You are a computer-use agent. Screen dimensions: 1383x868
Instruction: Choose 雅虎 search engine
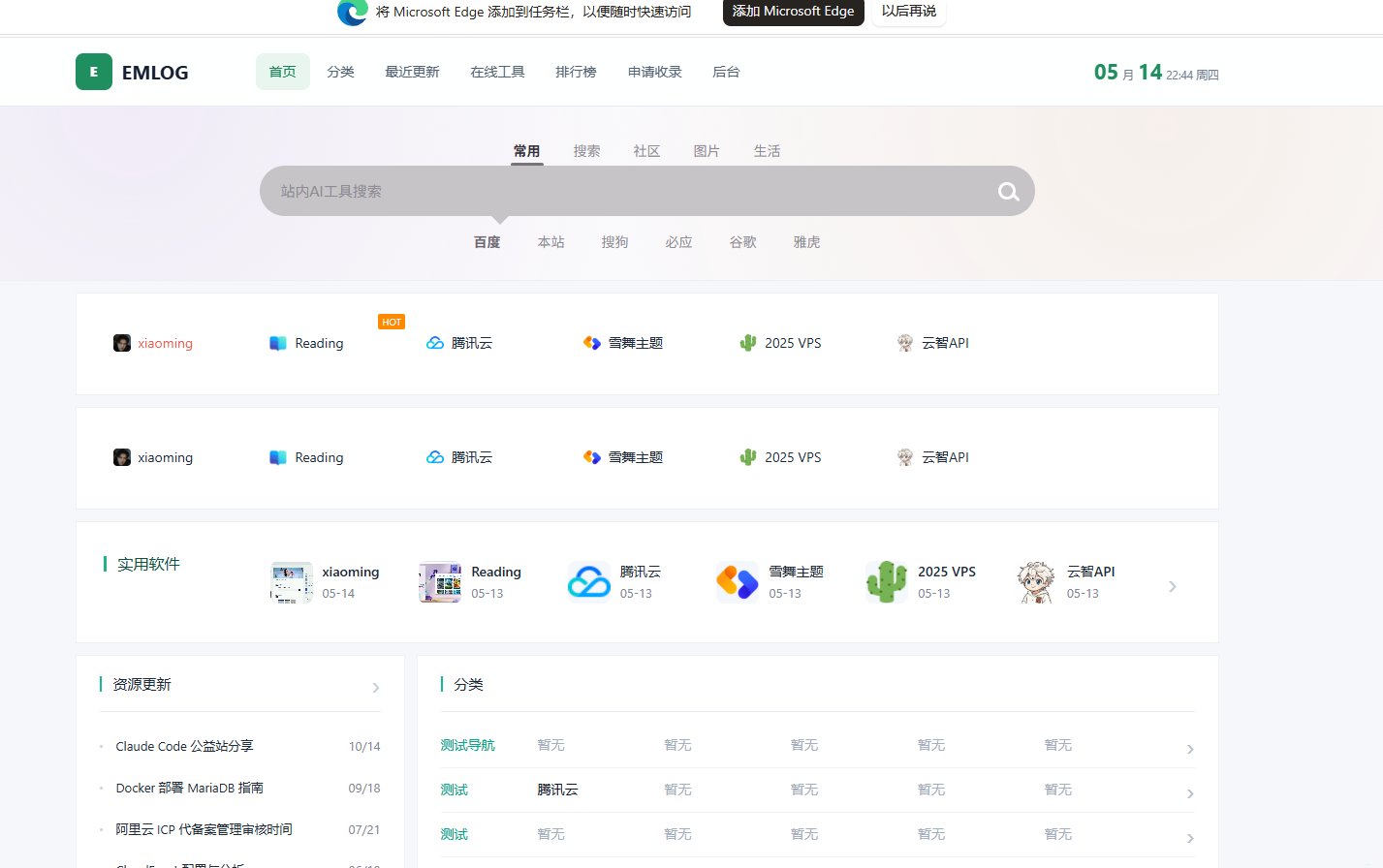coord(807,242)
